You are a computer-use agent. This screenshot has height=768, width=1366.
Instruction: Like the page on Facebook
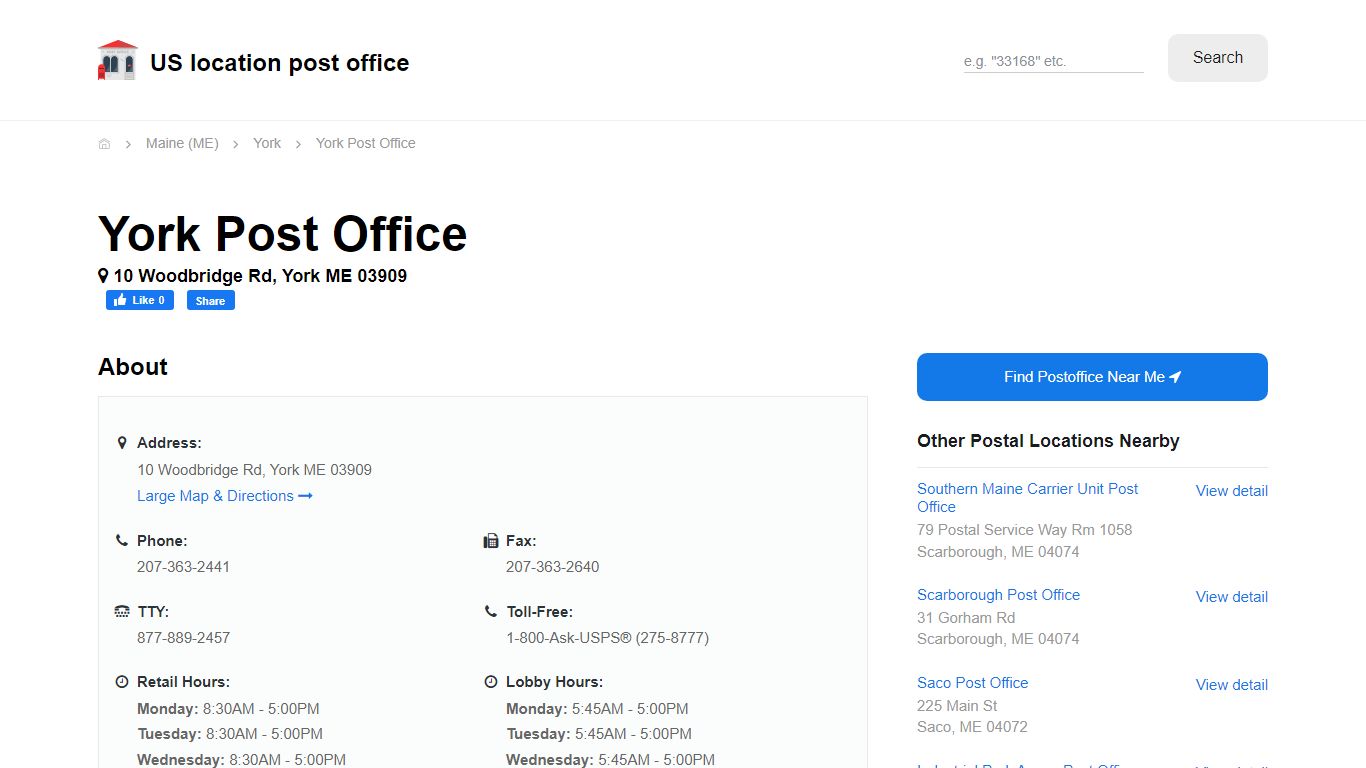click(x=140, y=300)
